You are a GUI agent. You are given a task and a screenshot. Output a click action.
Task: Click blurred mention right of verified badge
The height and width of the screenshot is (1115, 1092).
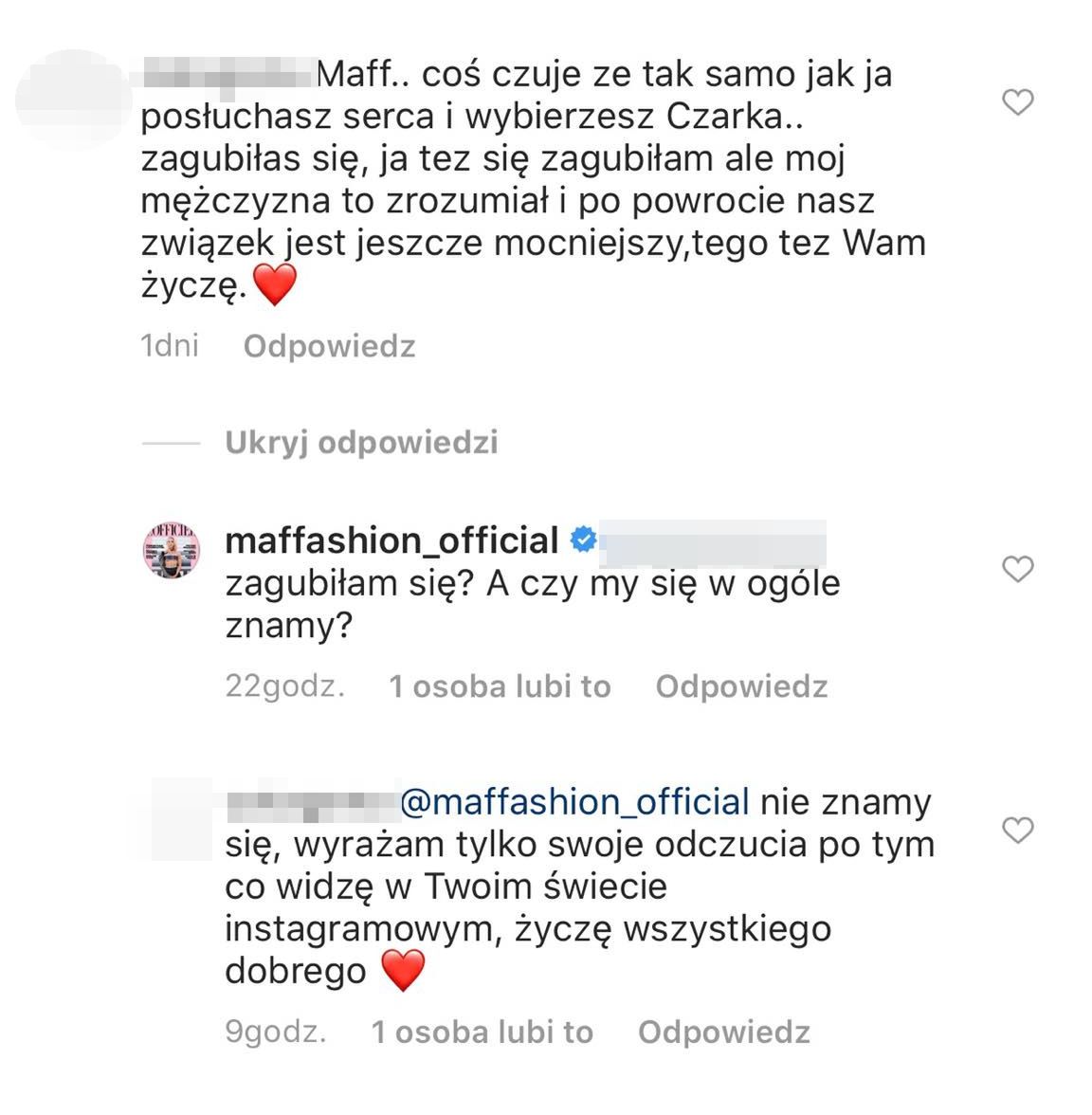pos(713,542)
